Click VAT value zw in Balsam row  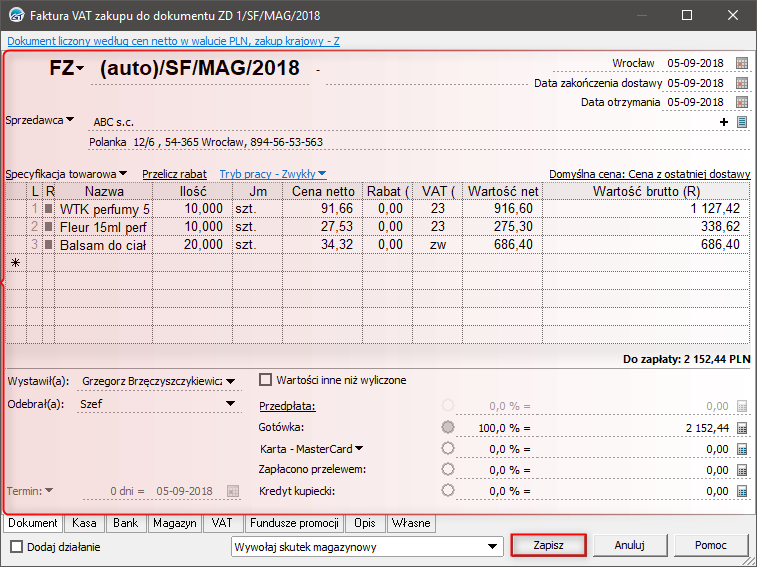(x=437, y=245)
